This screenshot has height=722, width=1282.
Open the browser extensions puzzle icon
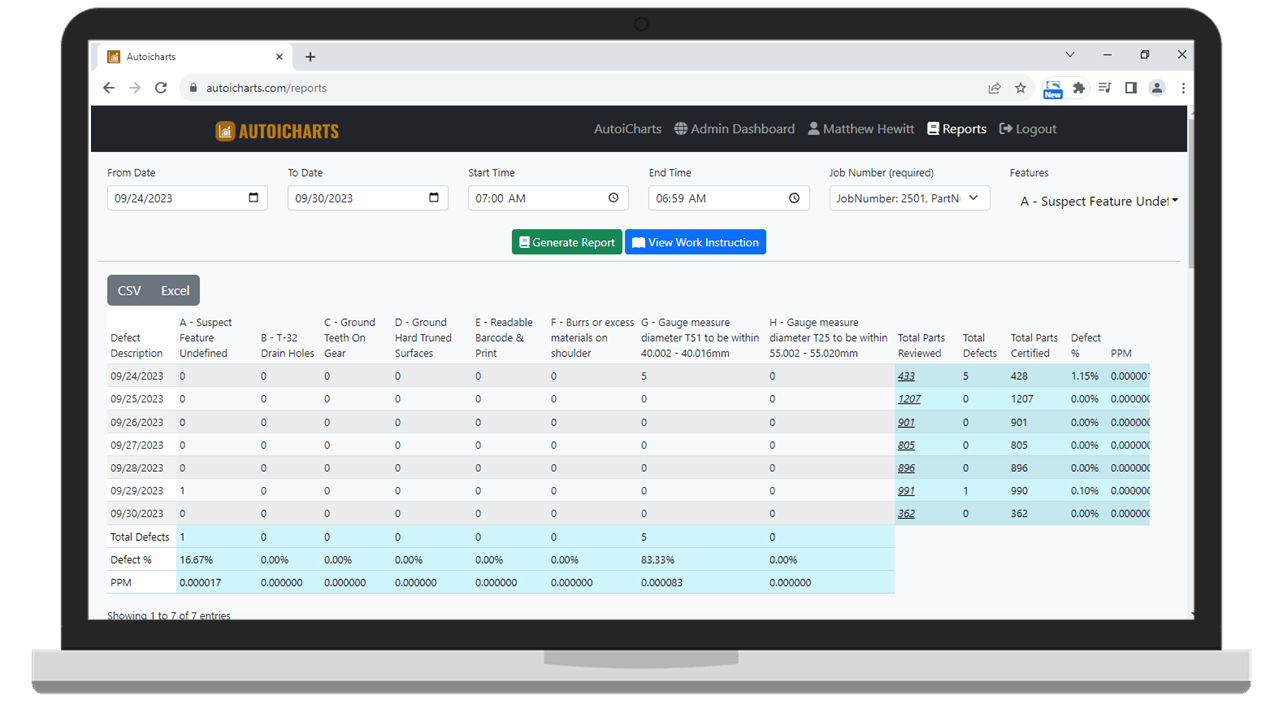(1079, 88)
